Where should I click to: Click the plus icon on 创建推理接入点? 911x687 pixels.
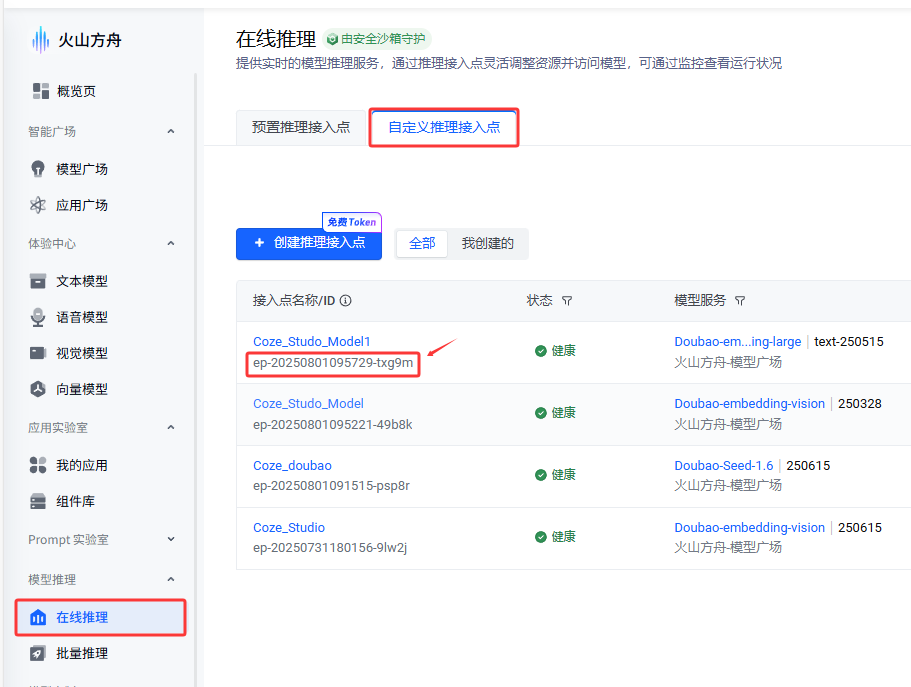260,242
